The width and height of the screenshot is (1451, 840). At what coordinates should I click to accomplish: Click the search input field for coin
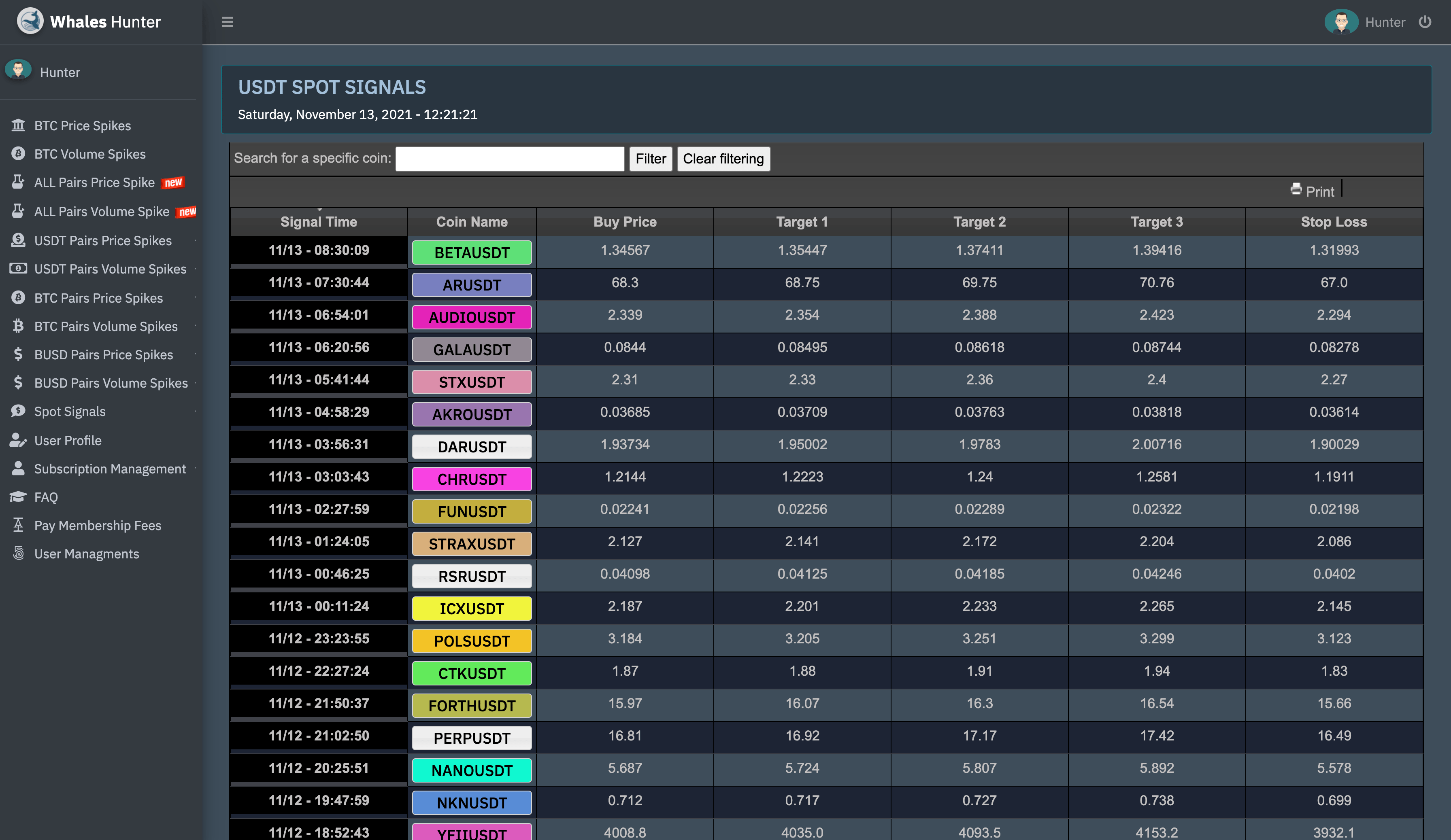tap(511, 158)
